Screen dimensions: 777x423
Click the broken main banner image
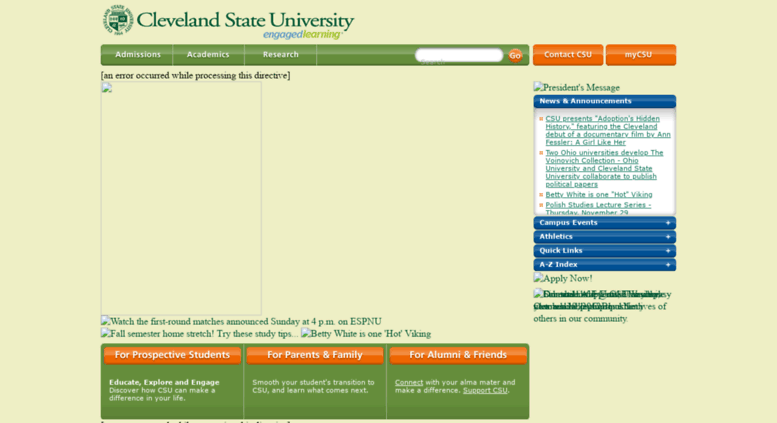tap(181, 198)
